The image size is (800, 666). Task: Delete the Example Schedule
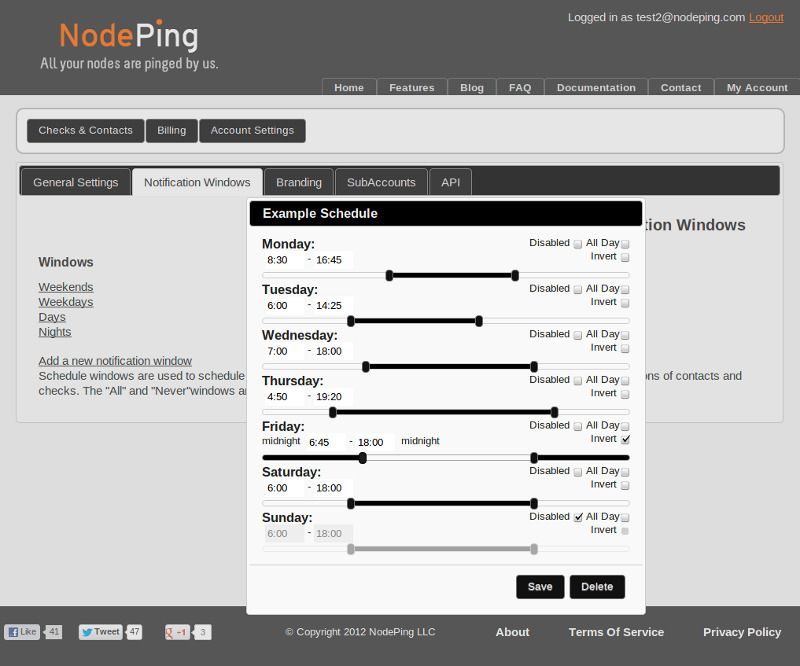[x=597, y=587]
